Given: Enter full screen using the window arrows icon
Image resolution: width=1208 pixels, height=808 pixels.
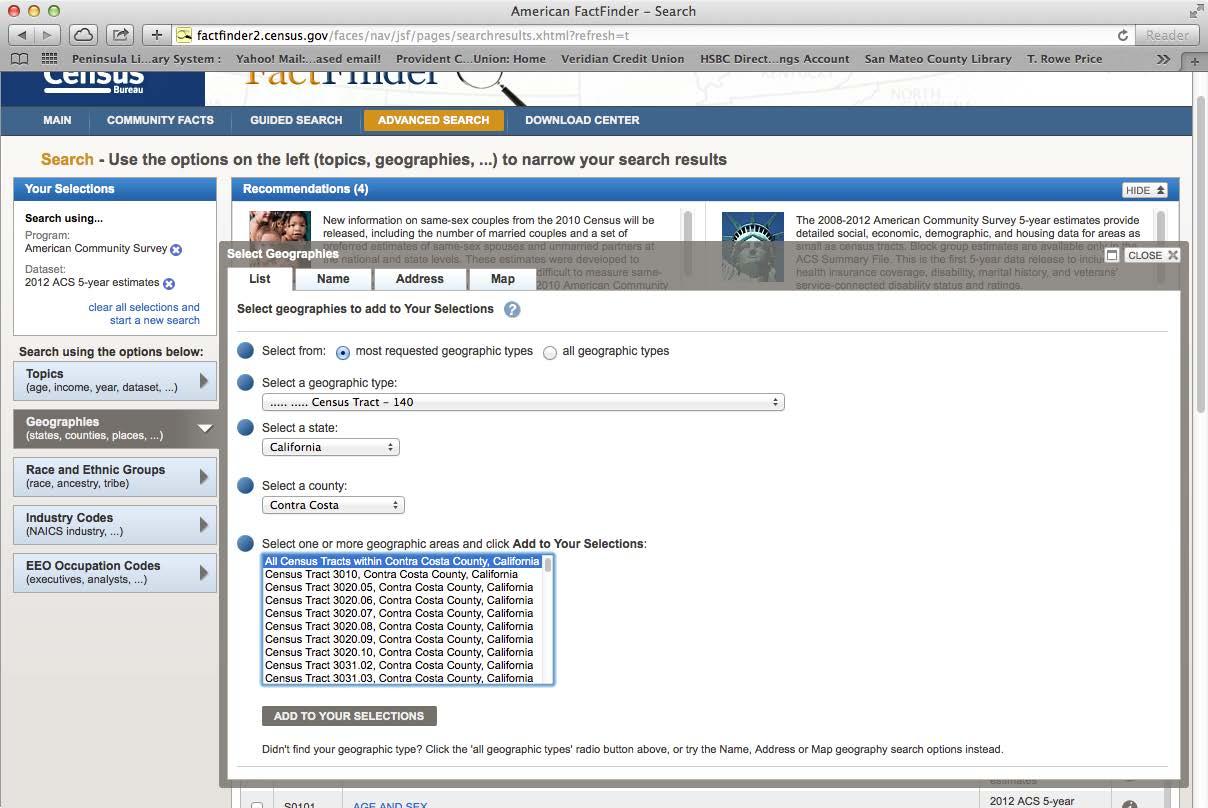Looking at the screenshot, I should coord(1196,11).
